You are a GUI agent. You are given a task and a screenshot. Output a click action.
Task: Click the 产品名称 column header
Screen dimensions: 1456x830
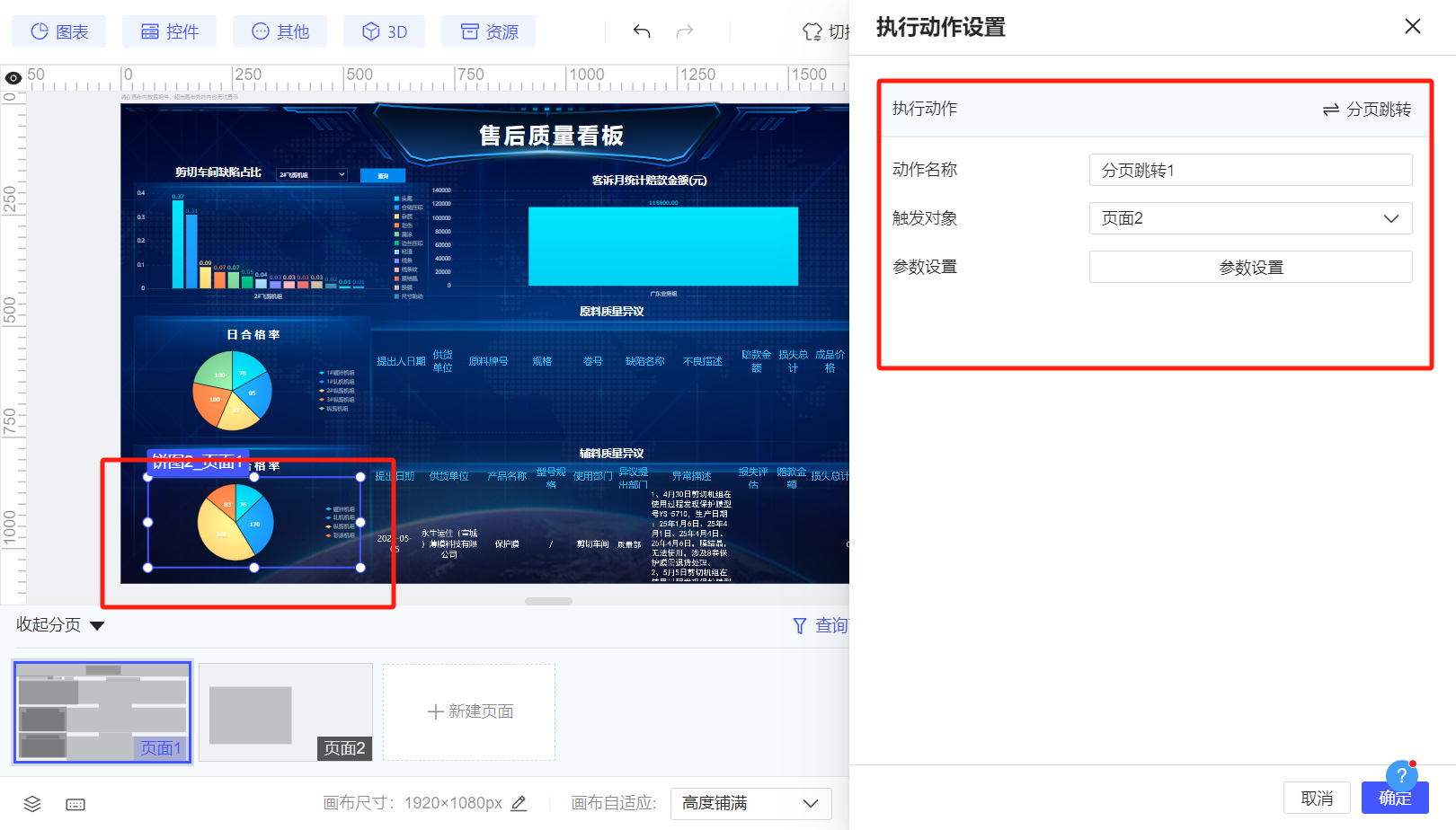[507, 476]
